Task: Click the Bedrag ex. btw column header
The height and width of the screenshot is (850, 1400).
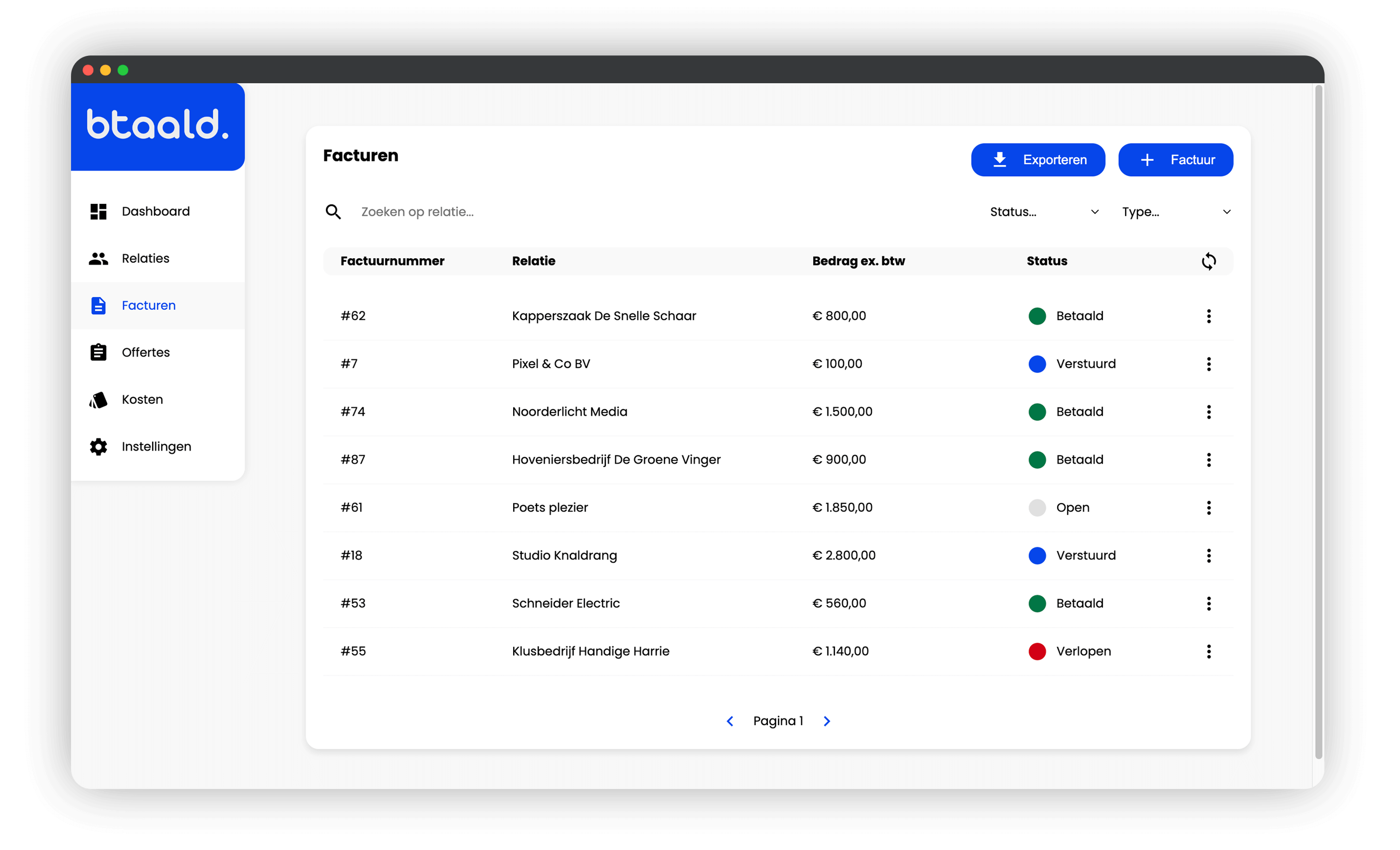Action: point(859,261)
